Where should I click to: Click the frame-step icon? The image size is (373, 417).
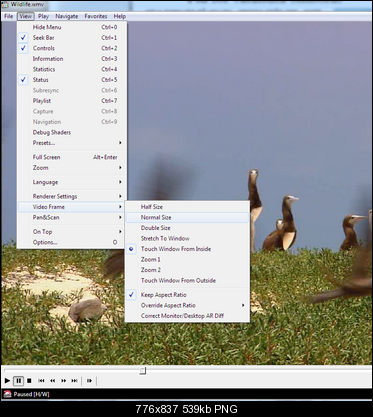[89, 380]
